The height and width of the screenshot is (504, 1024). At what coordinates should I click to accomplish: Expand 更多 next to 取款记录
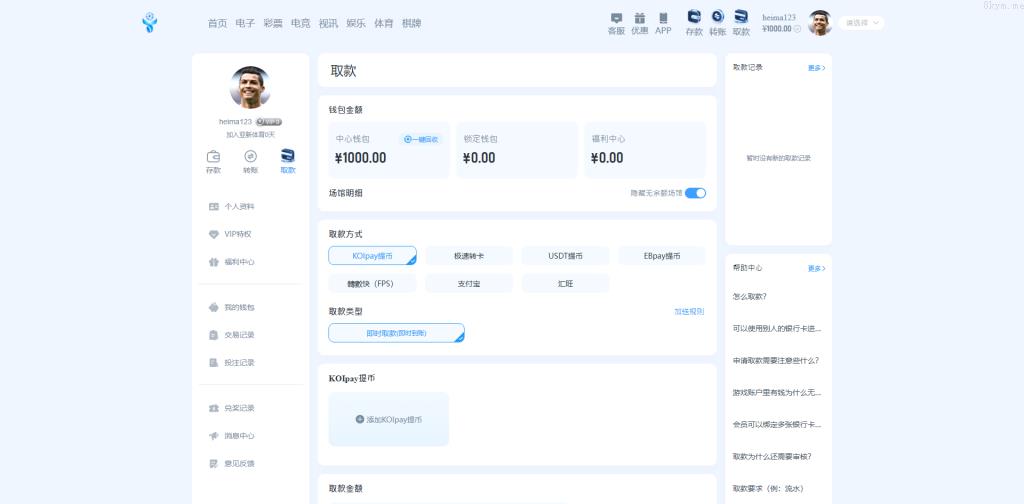click(816, 68)
